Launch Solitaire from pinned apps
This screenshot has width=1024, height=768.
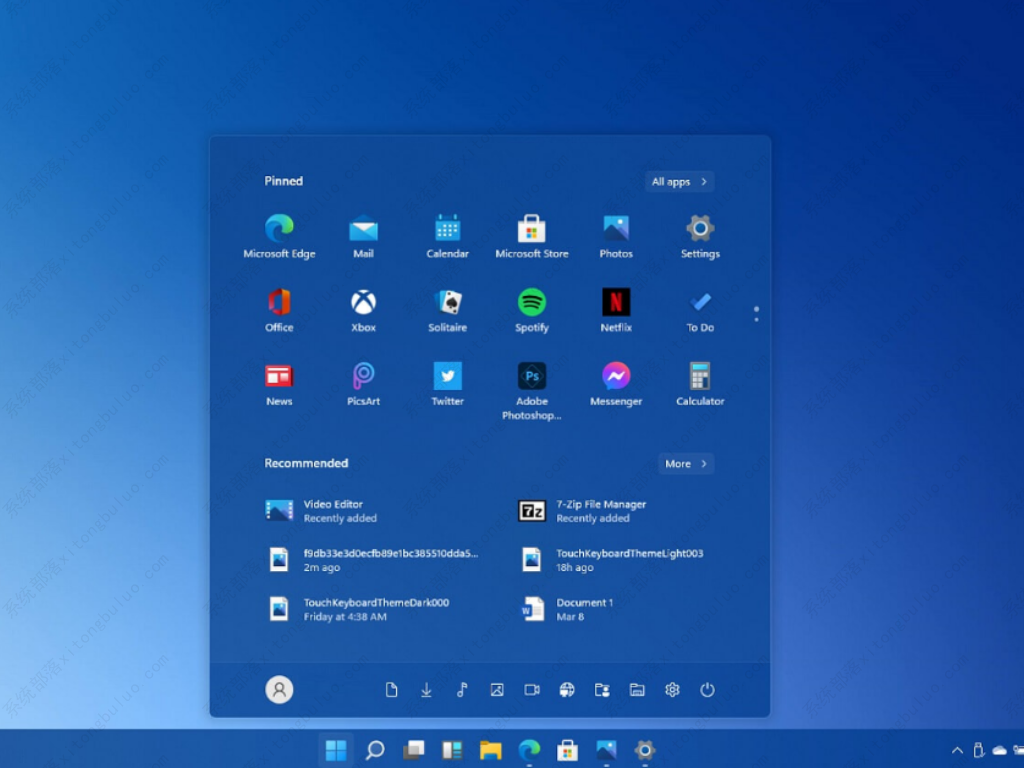(447, 302)
